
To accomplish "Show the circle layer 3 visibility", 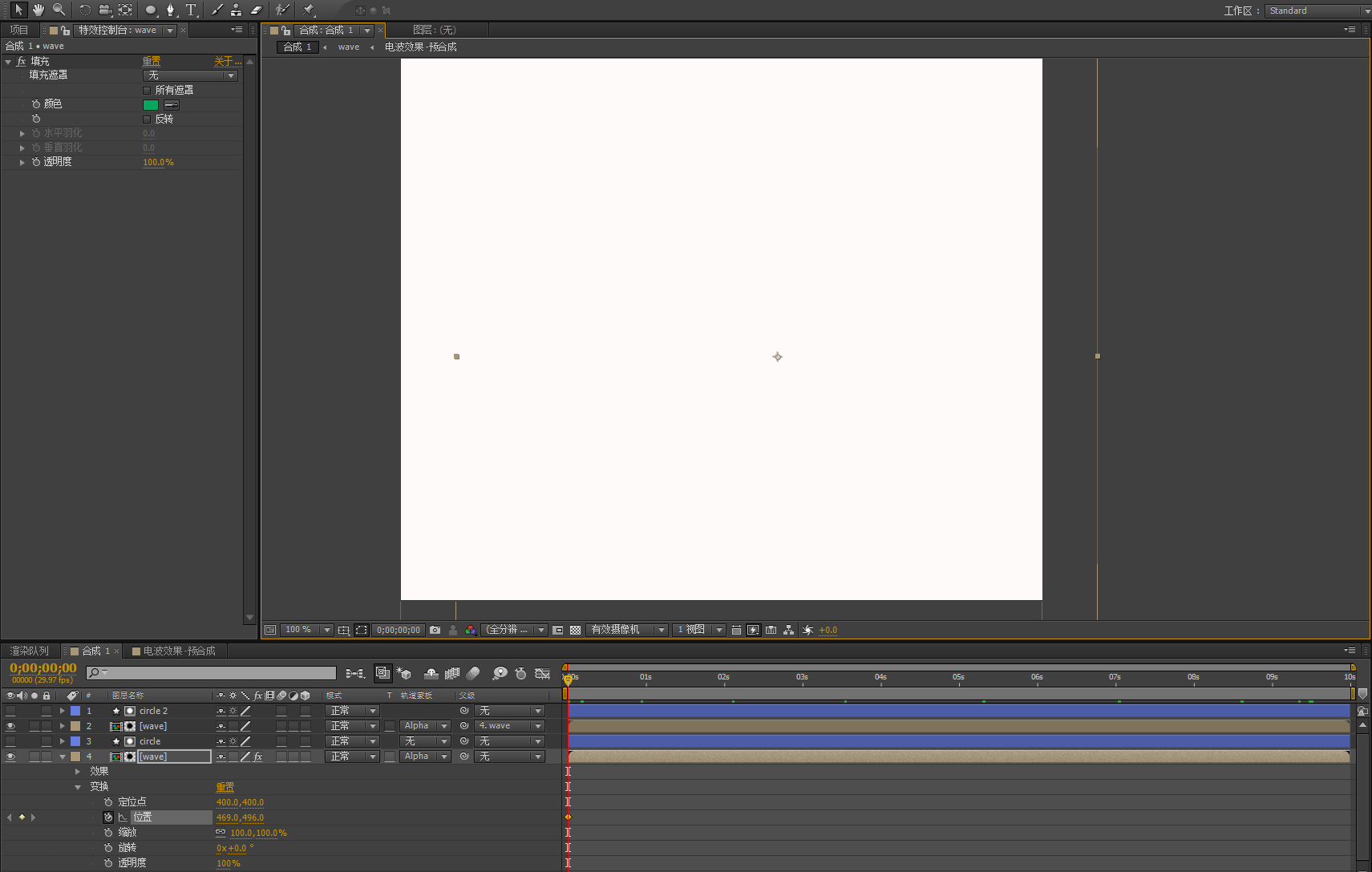I will 10,741.
